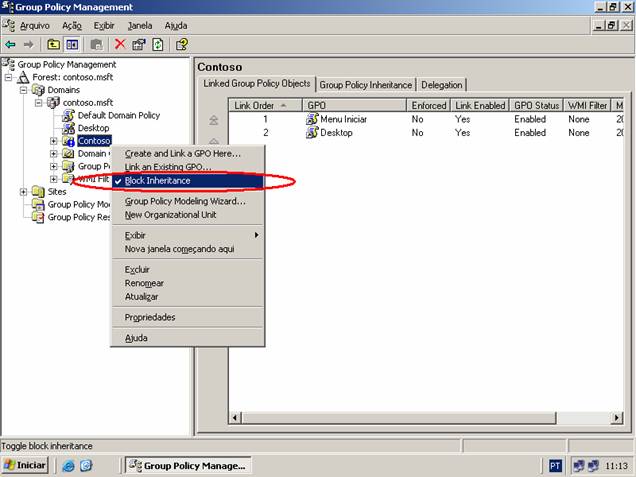Click the Refresh toolbar icon
The width and height of the screenshot is (636, 477).
click(158, 44)
